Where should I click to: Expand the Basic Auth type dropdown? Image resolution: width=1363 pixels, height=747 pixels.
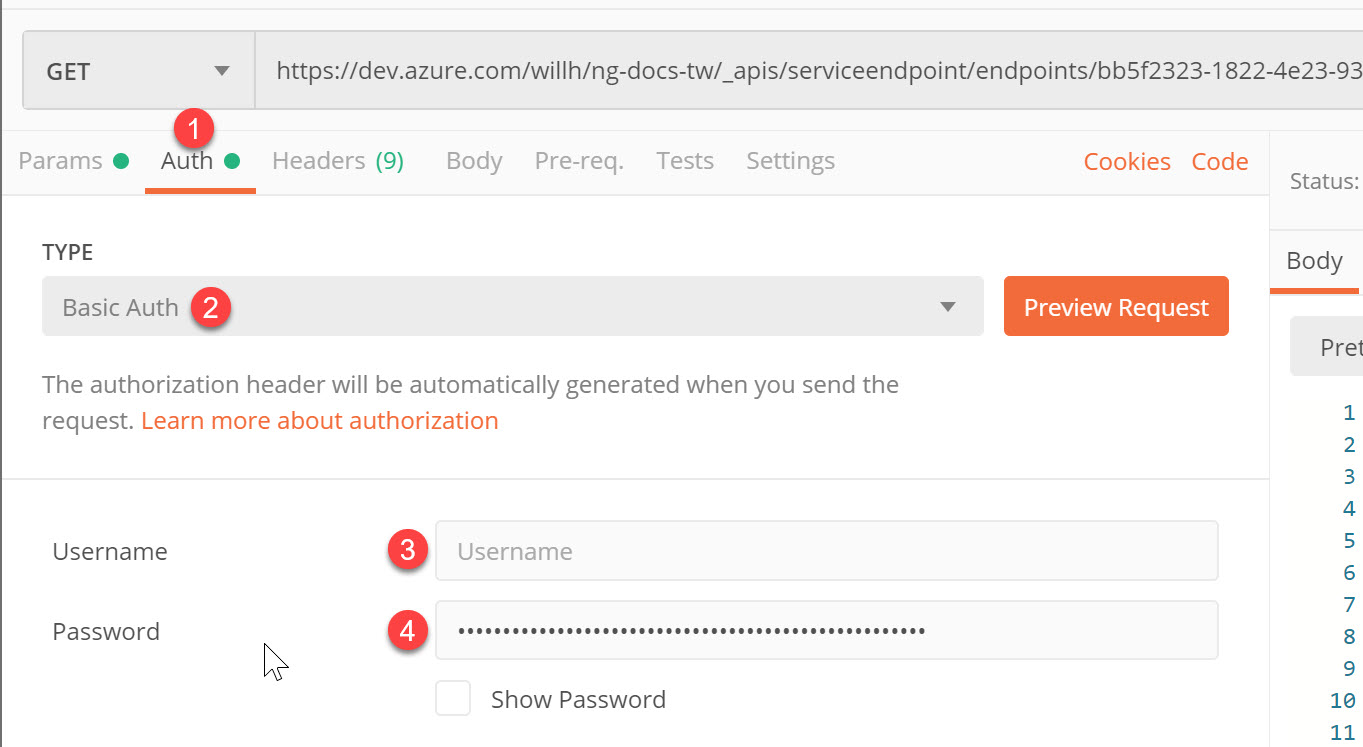pos(512,306)
